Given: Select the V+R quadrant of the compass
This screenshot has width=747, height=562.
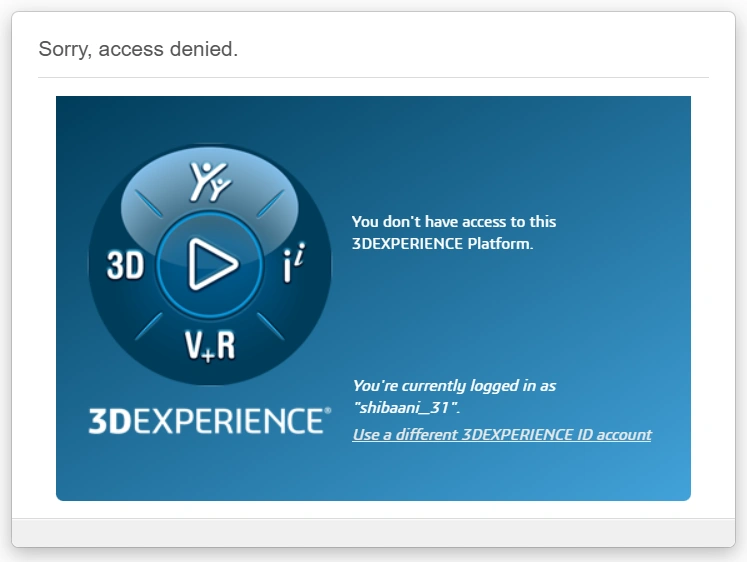Looking at the screenshot, I should pos(210,345).
